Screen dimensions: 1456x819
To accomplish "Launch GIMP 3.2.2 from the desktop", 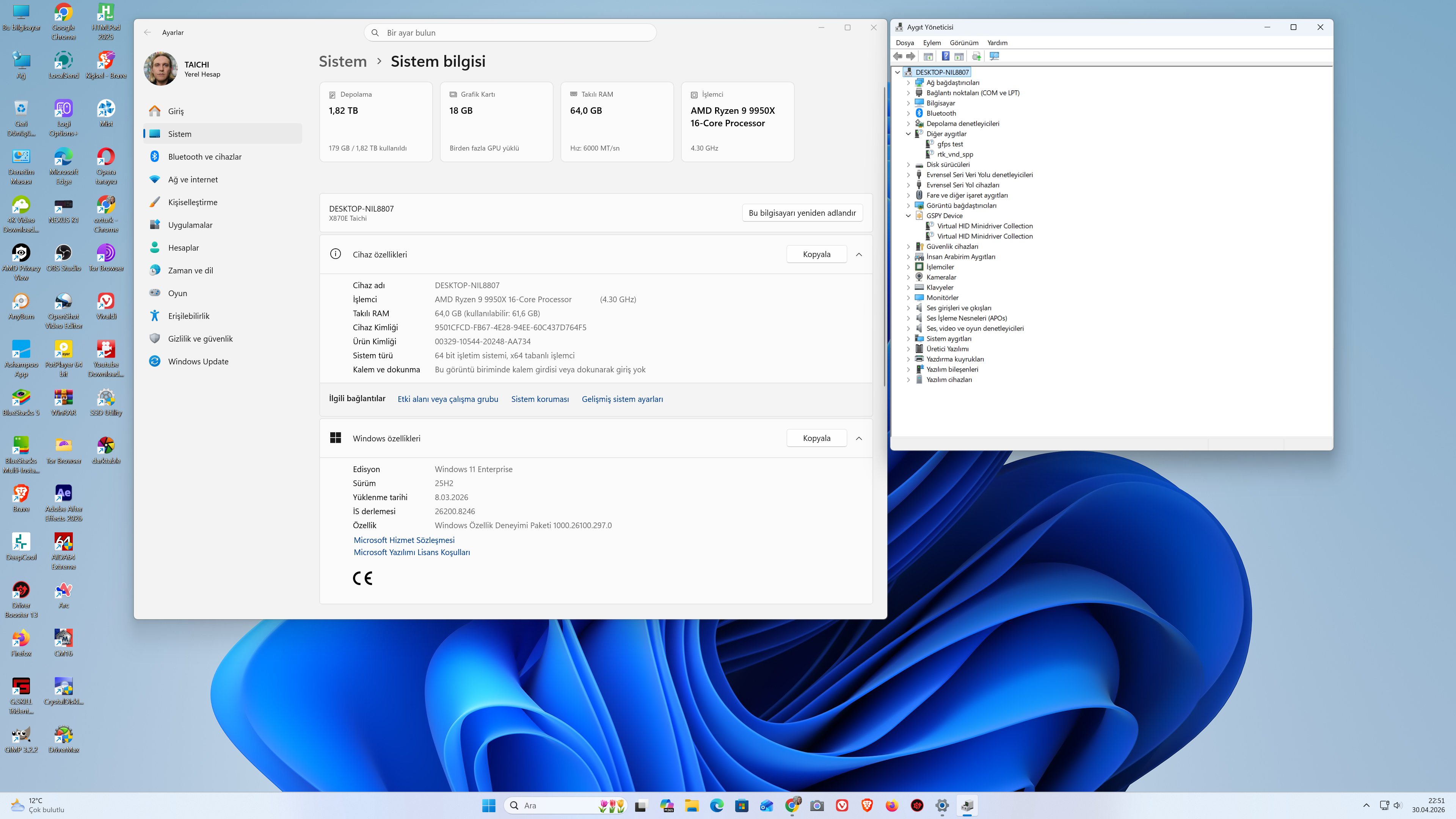I will (21, 739).
